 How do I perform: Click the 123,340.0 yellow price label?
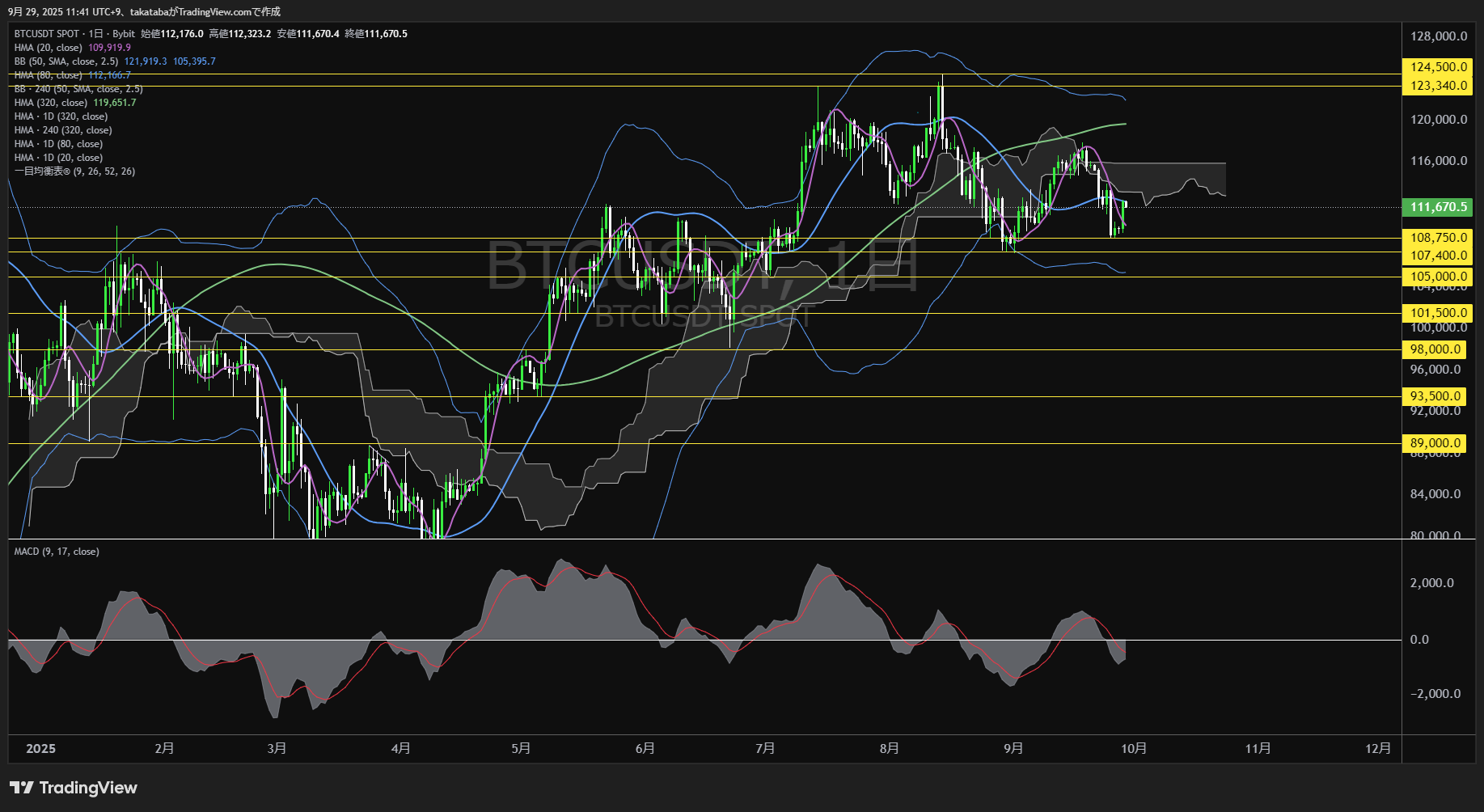1438,86
